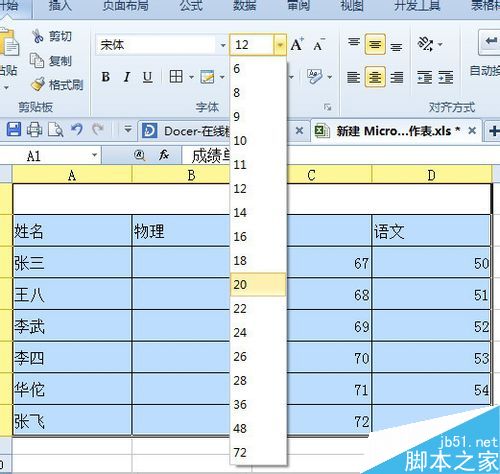The width and height of the screenshot is (500, 474).
Task: Choose font size 36 from the list
Action: (258, 405)
